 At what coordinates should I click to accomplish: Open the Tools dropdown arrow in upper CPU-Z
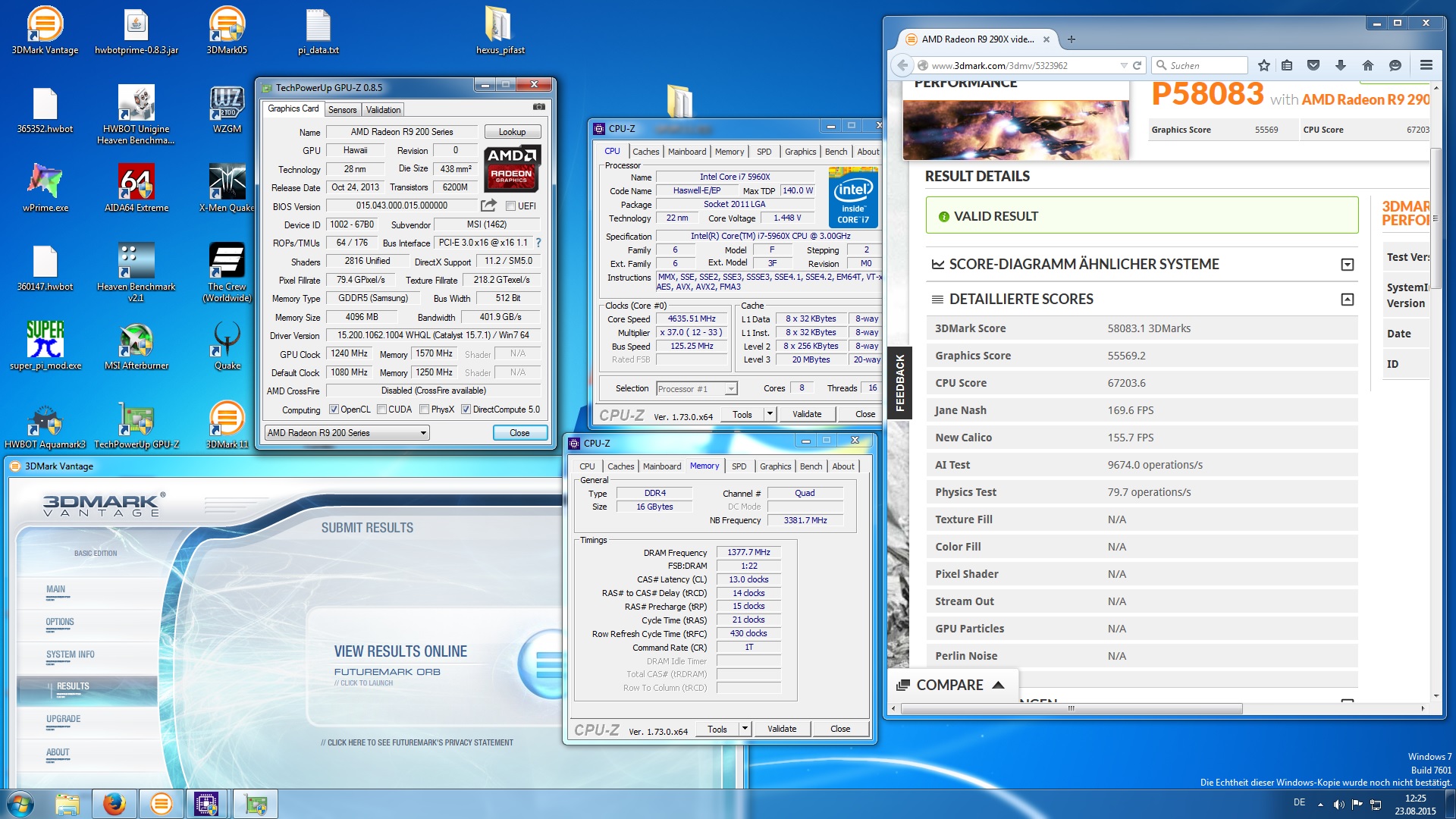[770, 414]
